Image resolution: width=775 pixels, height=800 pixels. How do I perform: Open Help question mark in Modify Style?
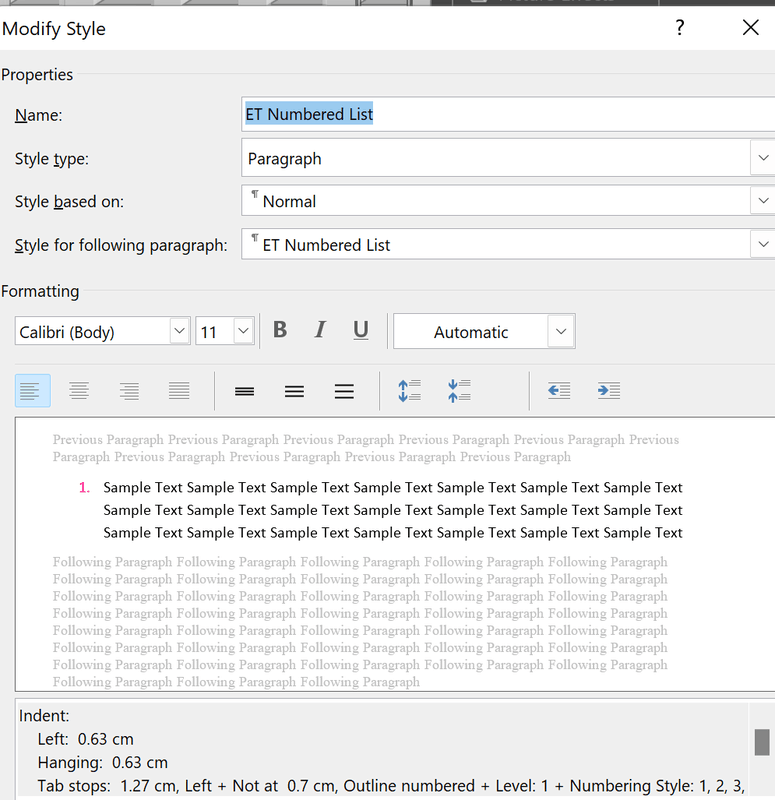pyautogui.click(x=680, y=28)
